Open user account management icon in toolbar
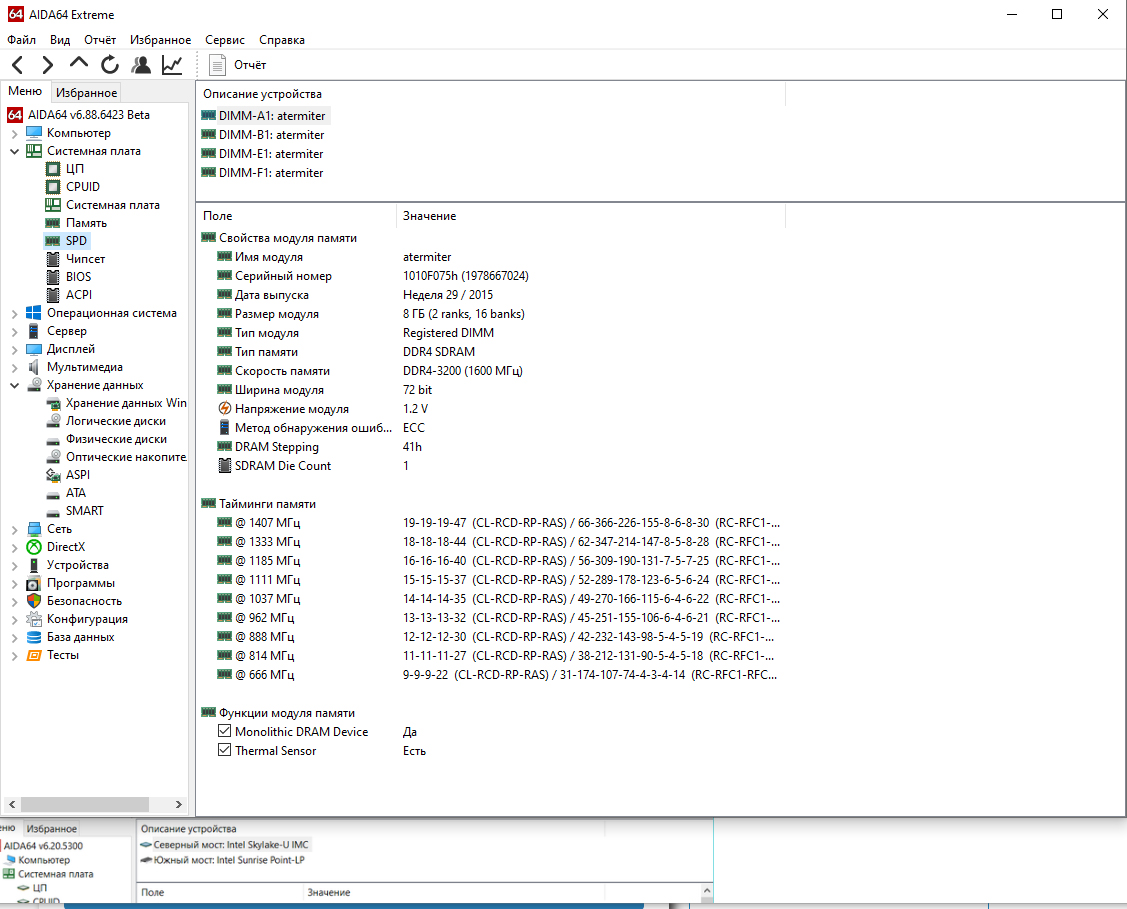The height and width of the screenshot is (909, 1127). 141,65
